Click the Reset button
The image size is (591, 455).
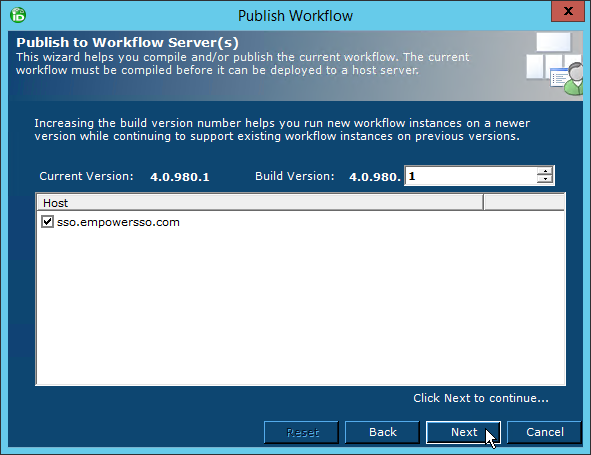302,432
